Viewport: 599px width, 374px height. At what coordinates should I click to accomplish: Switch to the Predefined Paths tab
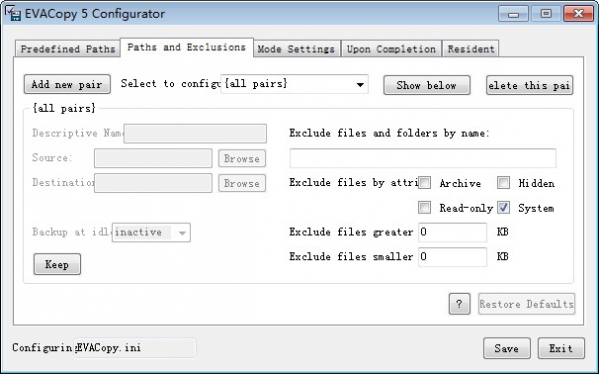[68, 49]
